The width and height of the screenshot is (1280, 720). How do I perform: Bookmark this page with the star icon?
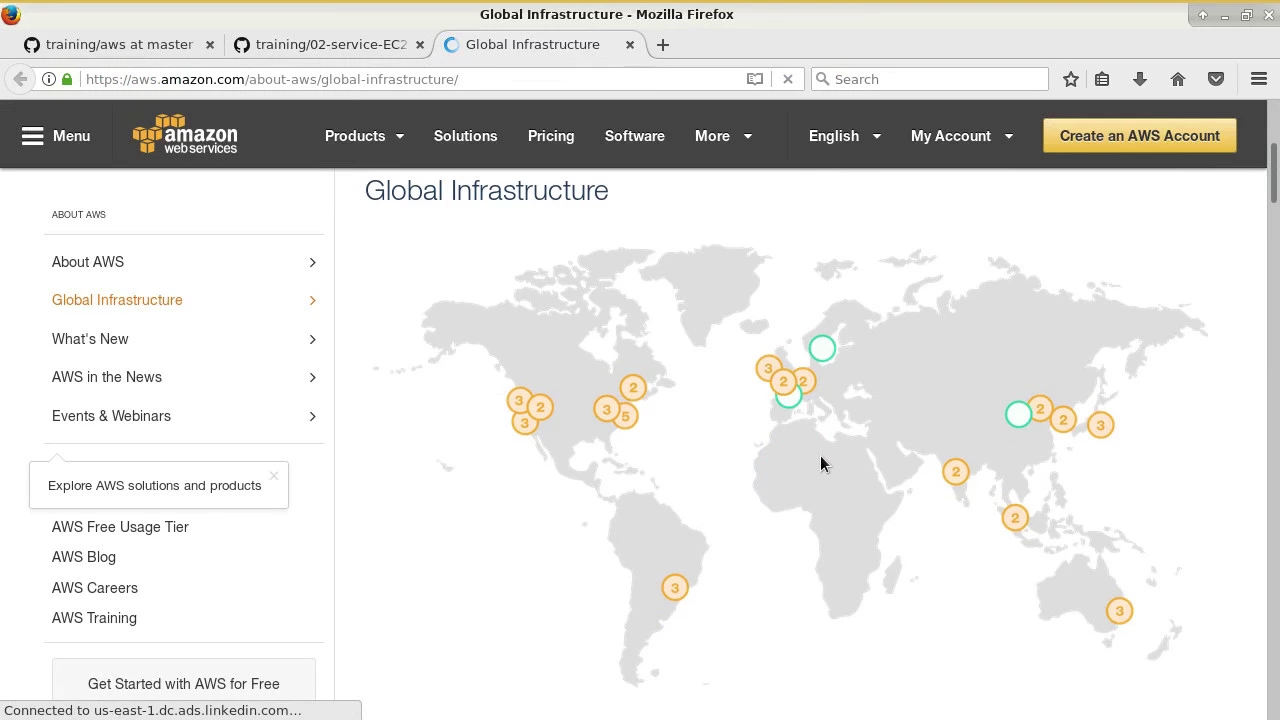point(1071,79)
